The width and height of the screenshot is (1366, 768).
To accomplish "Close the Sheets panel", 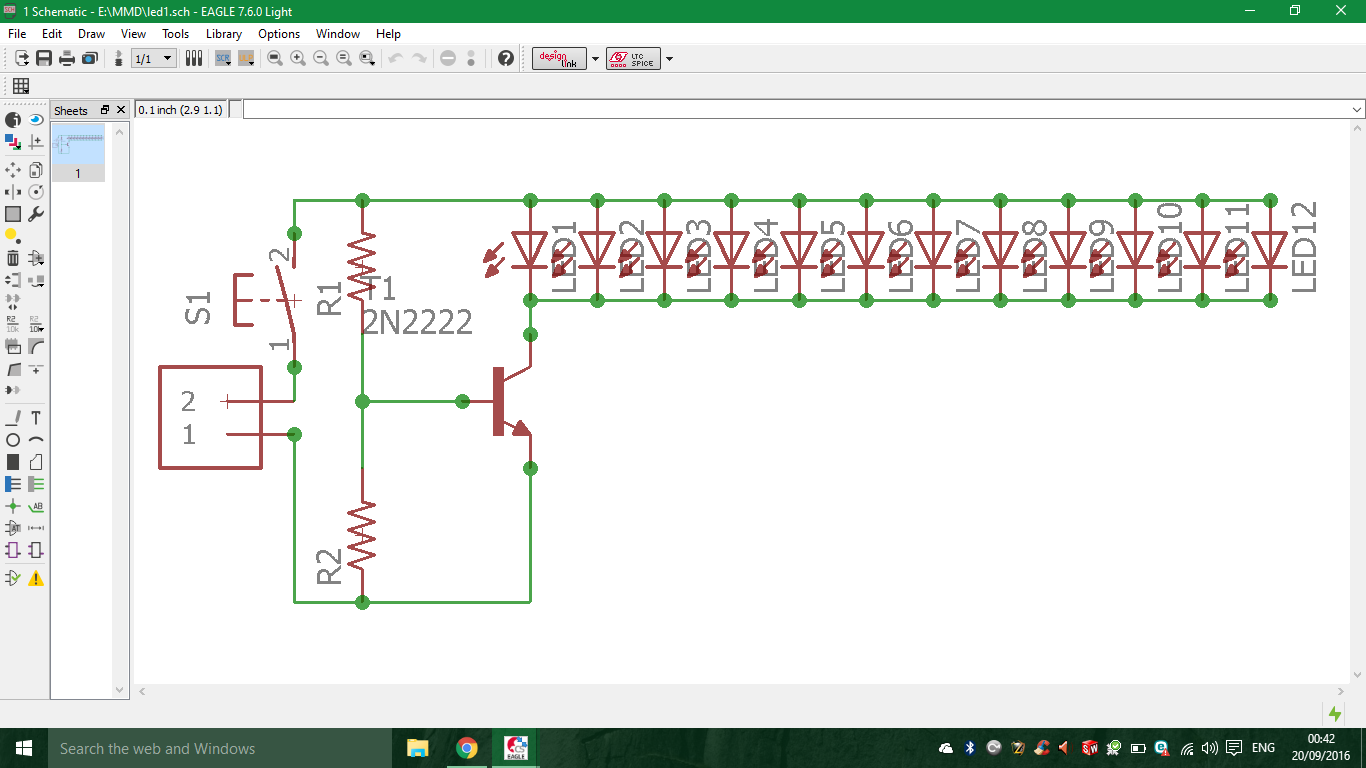I will point(121,110).
